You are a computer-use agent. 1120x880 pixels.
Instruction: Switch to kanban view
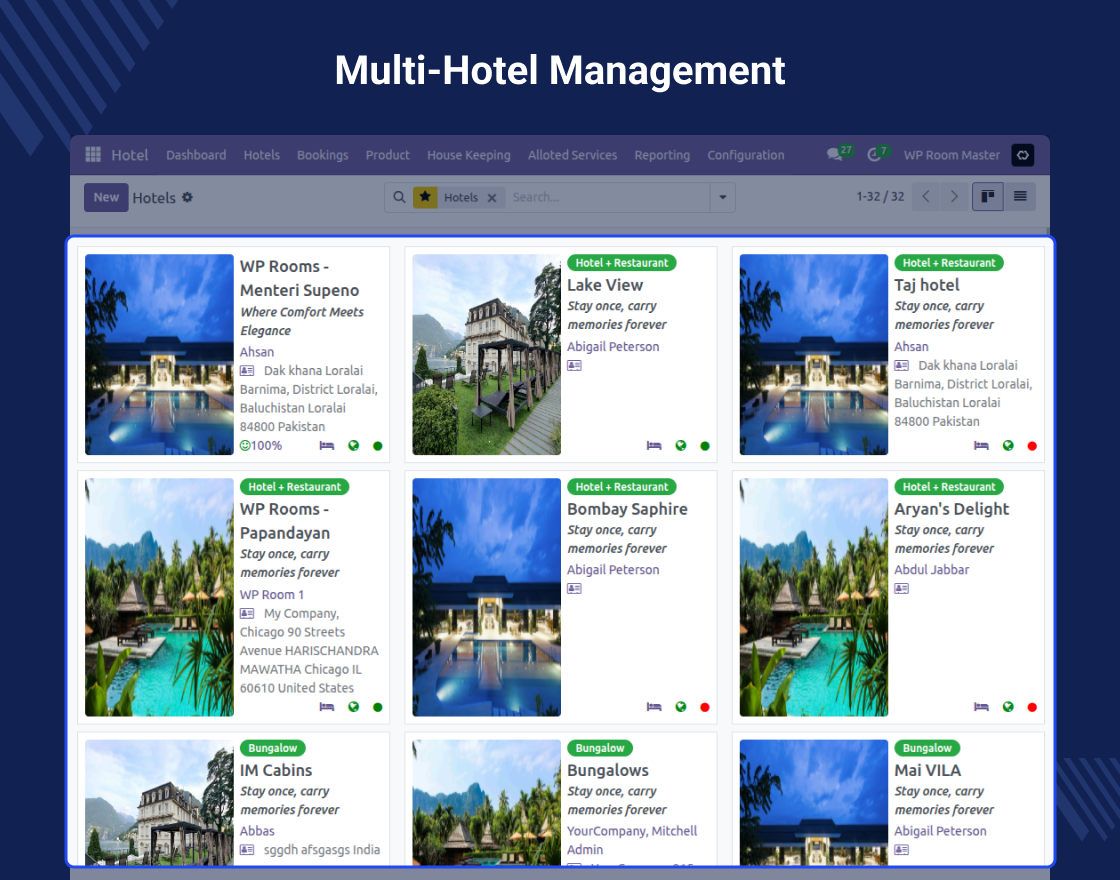coord(987,197)
